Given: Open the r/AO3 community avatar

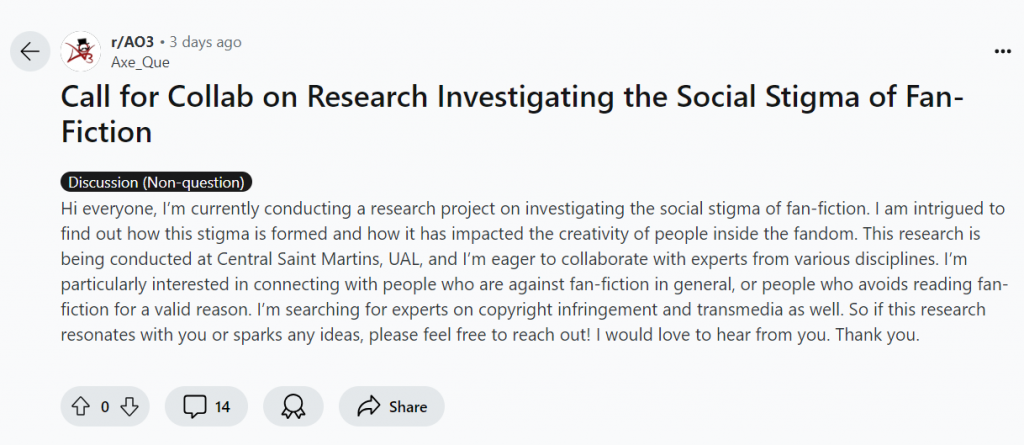Looking at the screenshot, I should [80, 52].
